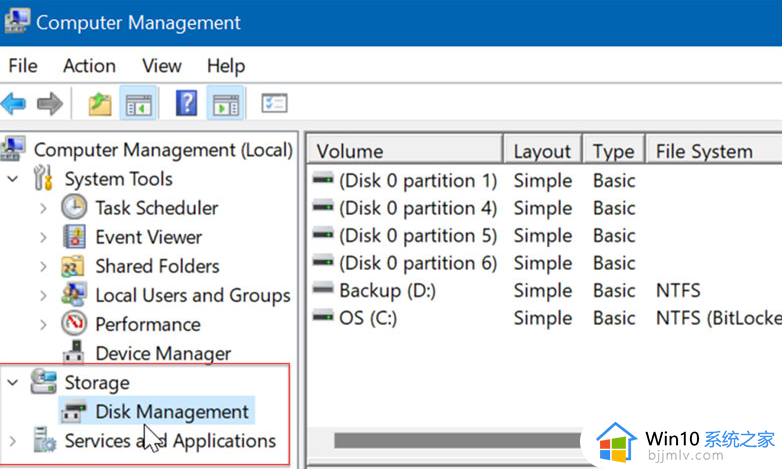
Task: Click the Settings checklist toolbar icon
Action: [x=274, y=103]
